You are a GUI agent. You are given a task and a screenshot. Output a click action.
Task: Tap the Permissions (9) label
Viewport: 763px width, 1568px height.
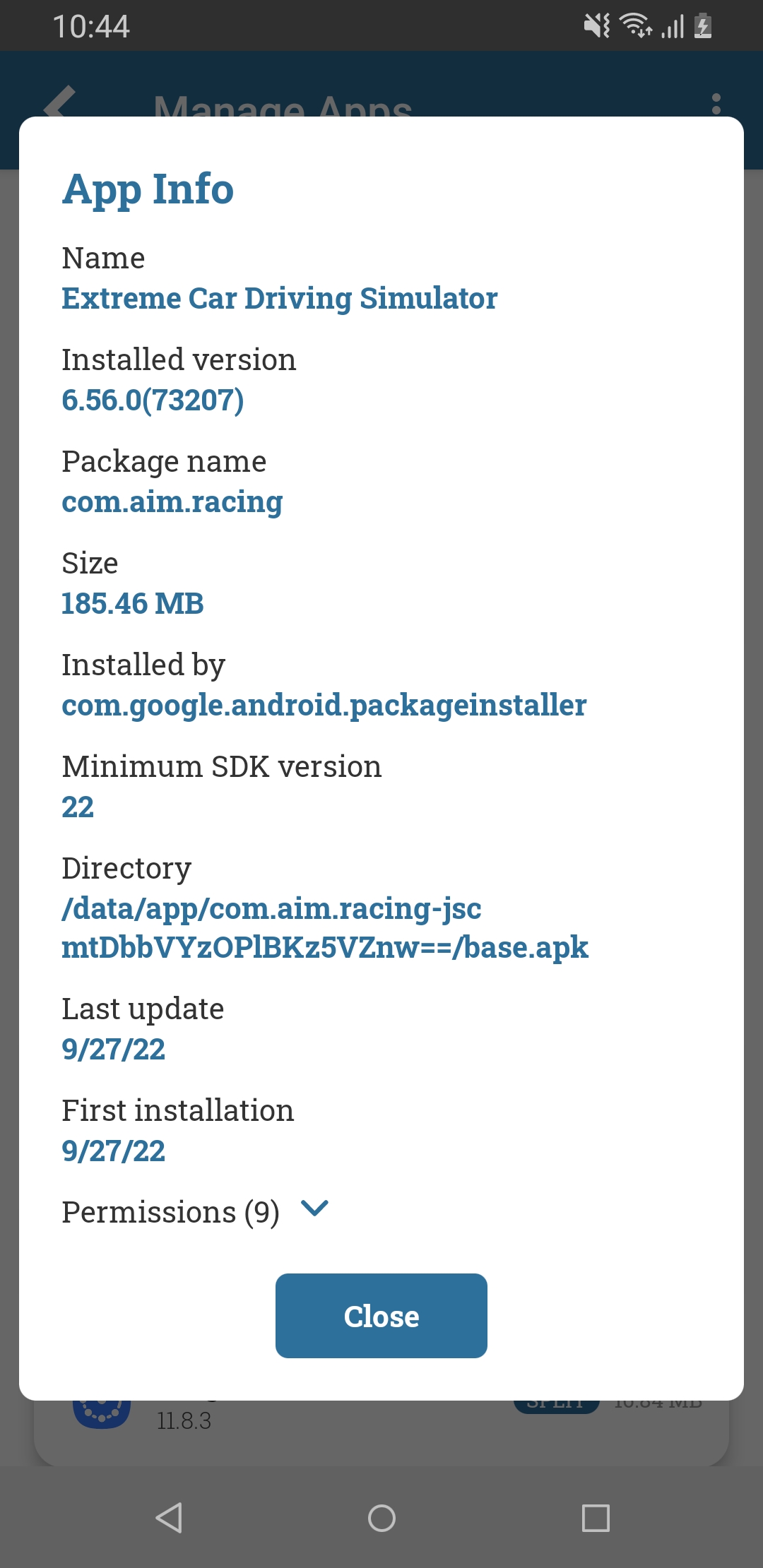170,1212
